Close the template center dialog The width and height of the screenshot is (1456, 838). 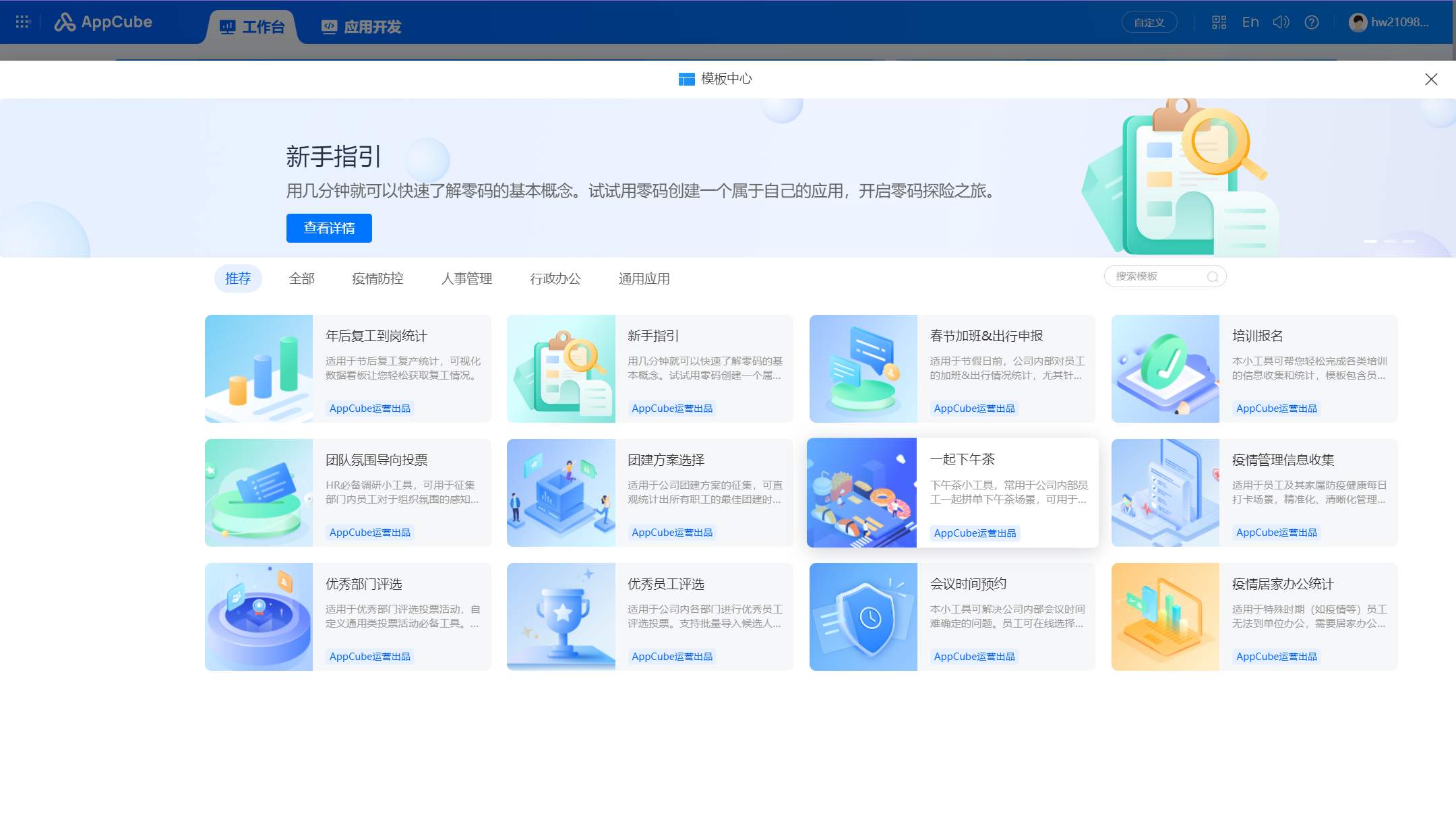1431,79
